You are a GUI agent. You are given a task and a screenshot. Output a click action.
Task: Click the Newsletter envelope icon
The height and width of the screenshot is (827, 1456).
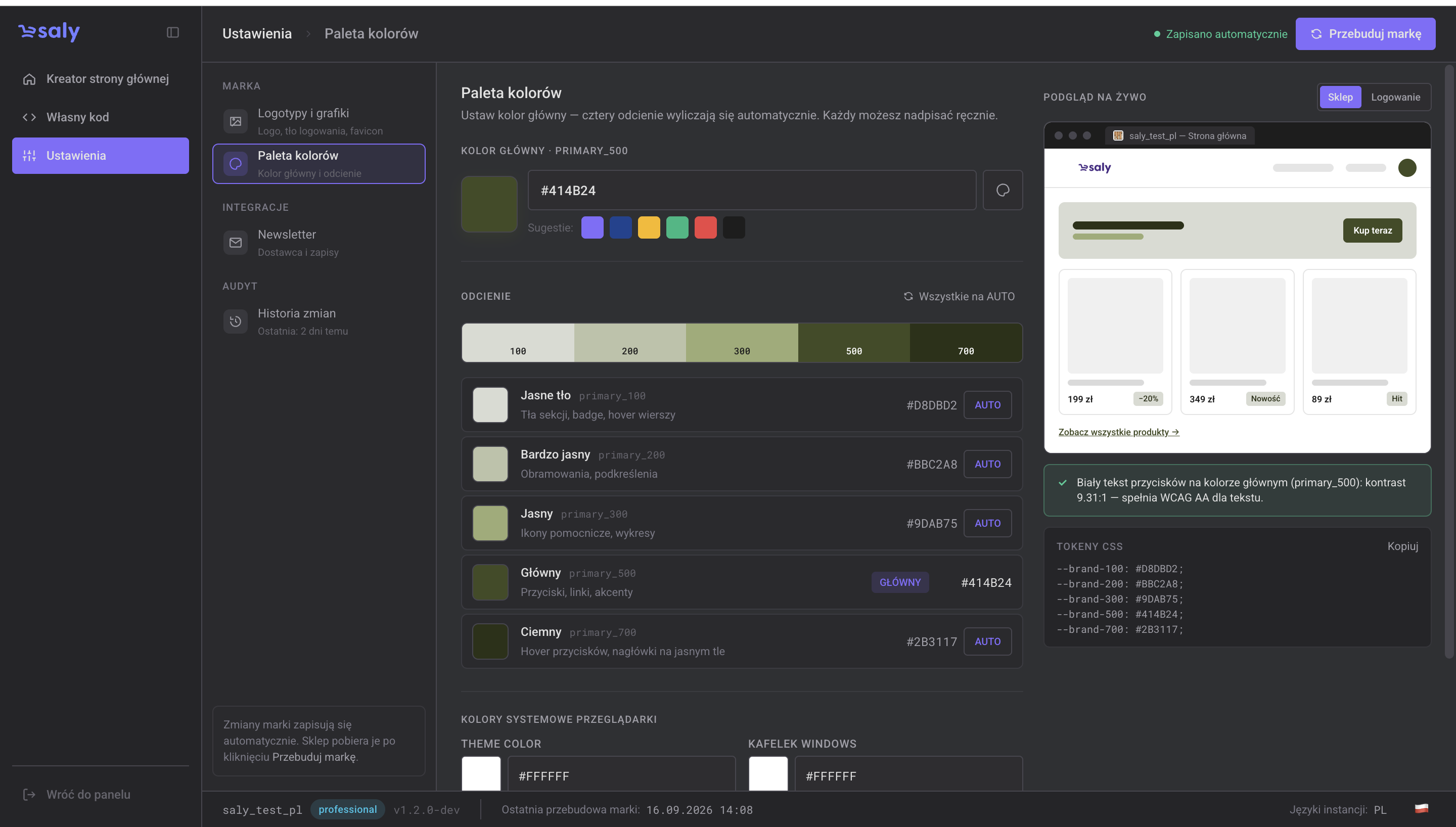point(235,243)
